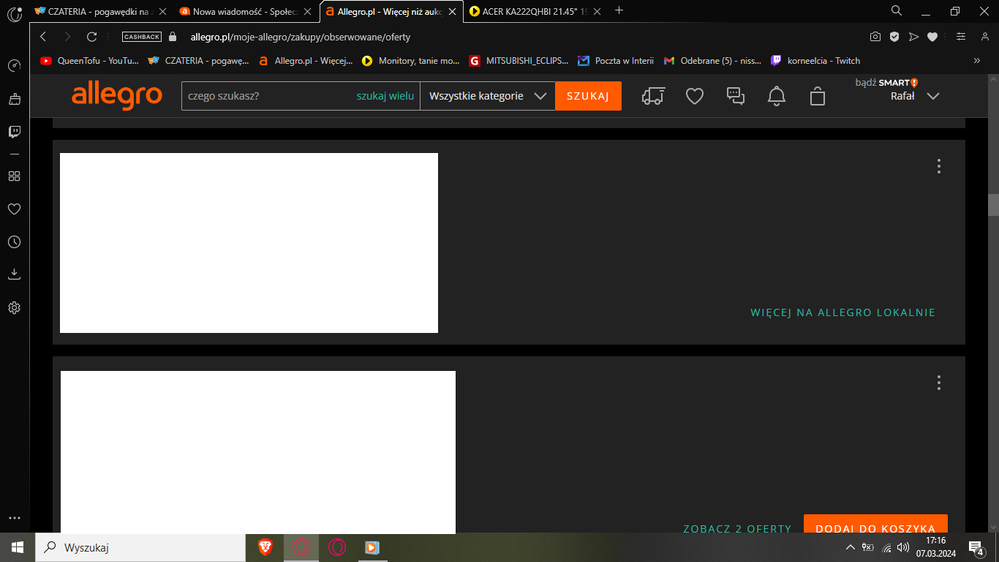The height and width of the screenshot is (562, 999).
Task: Open browser profile icon
Action: click(x=984, y=37)
